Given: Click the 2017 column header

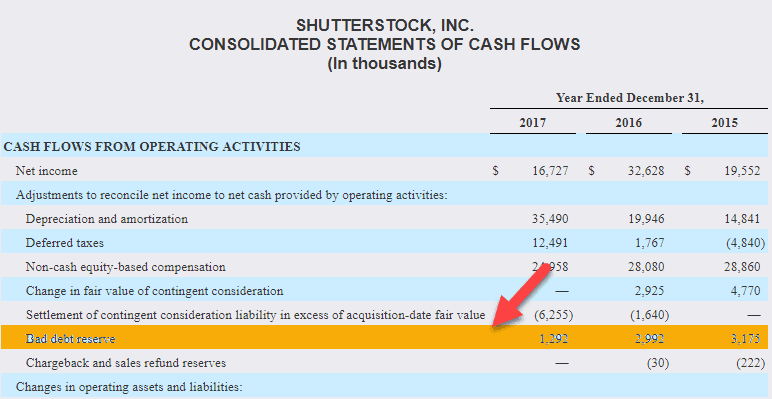Looking at the screenshot, I should click(x=532, y=122).
